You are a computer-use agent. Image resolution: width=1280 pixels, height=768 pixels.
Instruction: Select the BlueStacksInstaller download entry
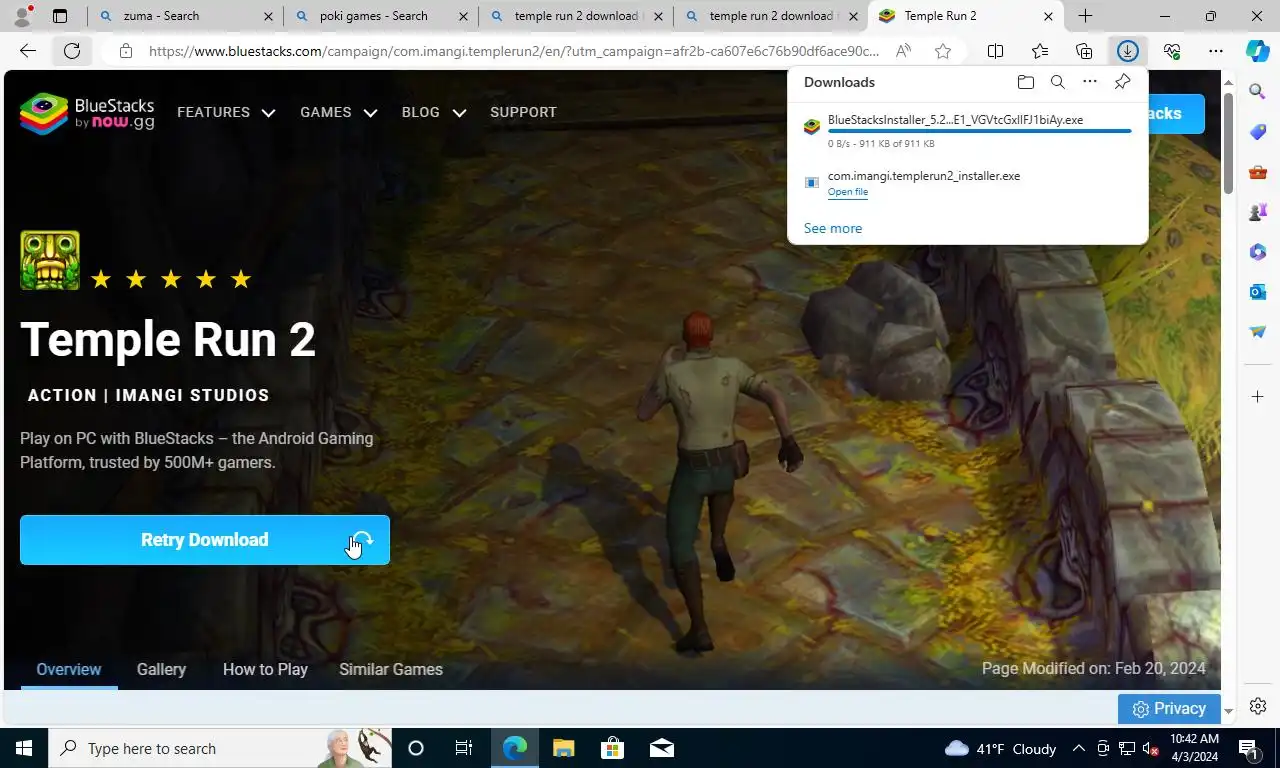tap(968, 131)
